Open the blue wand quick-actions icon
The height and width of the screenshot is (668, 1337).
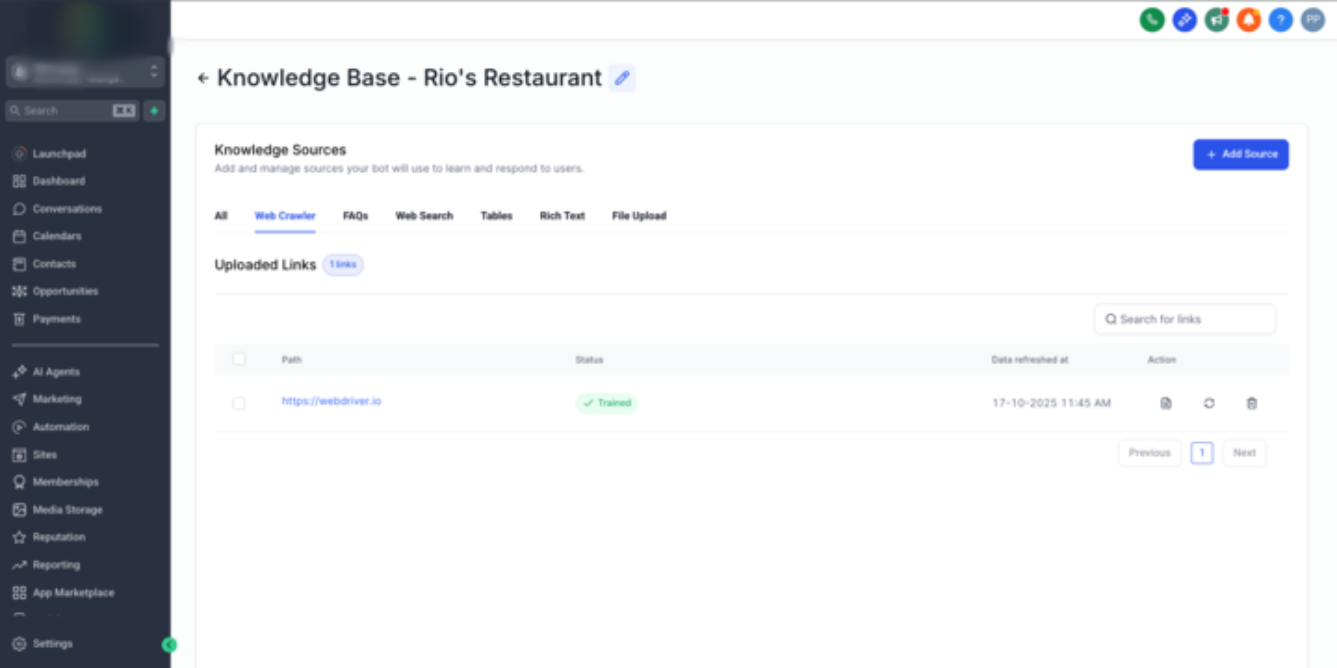tap(1184, 19)
